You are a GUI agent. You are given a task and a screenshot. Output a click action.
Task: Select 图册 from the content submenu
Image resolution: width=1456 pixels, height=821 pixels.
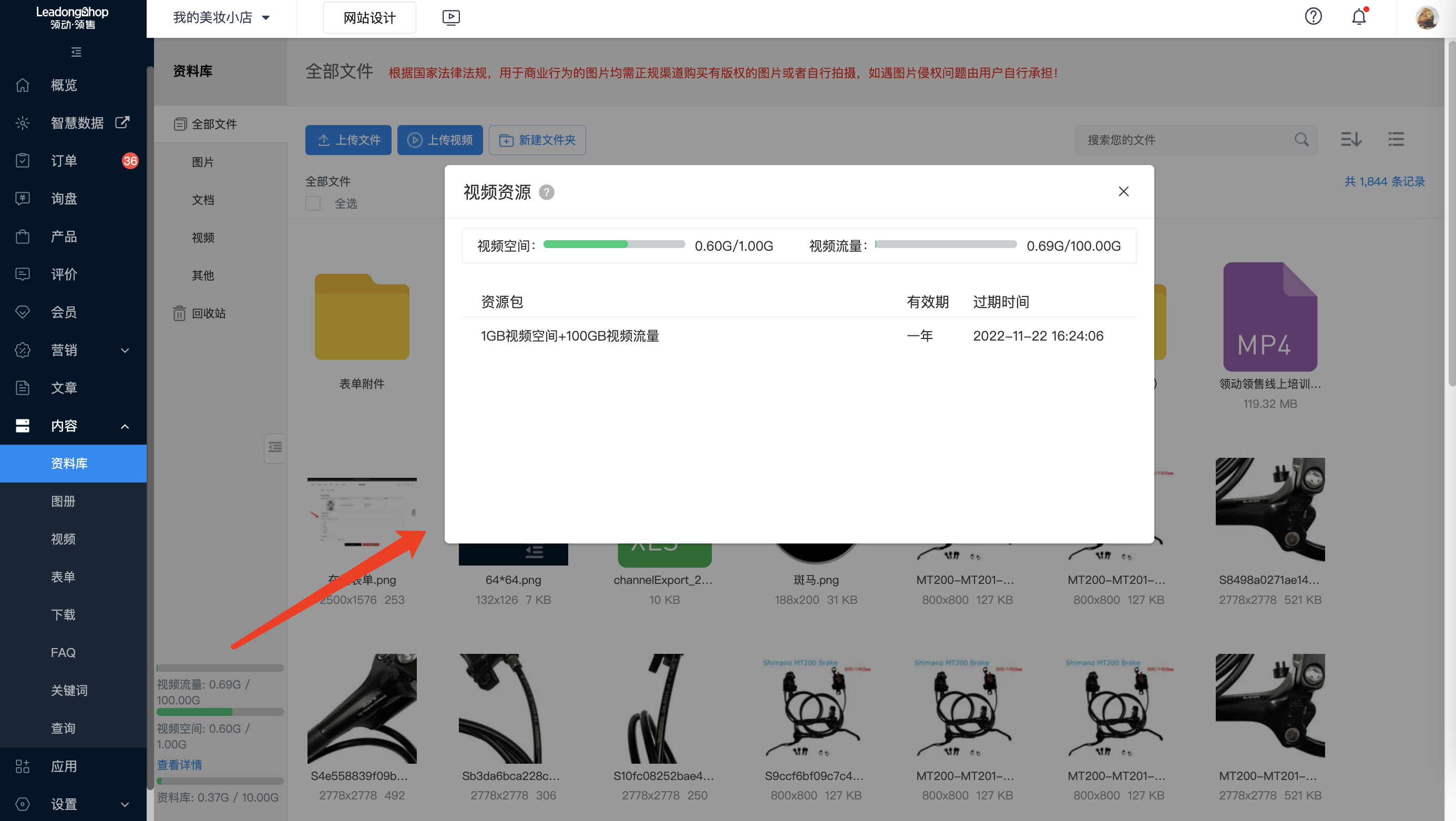63,501
